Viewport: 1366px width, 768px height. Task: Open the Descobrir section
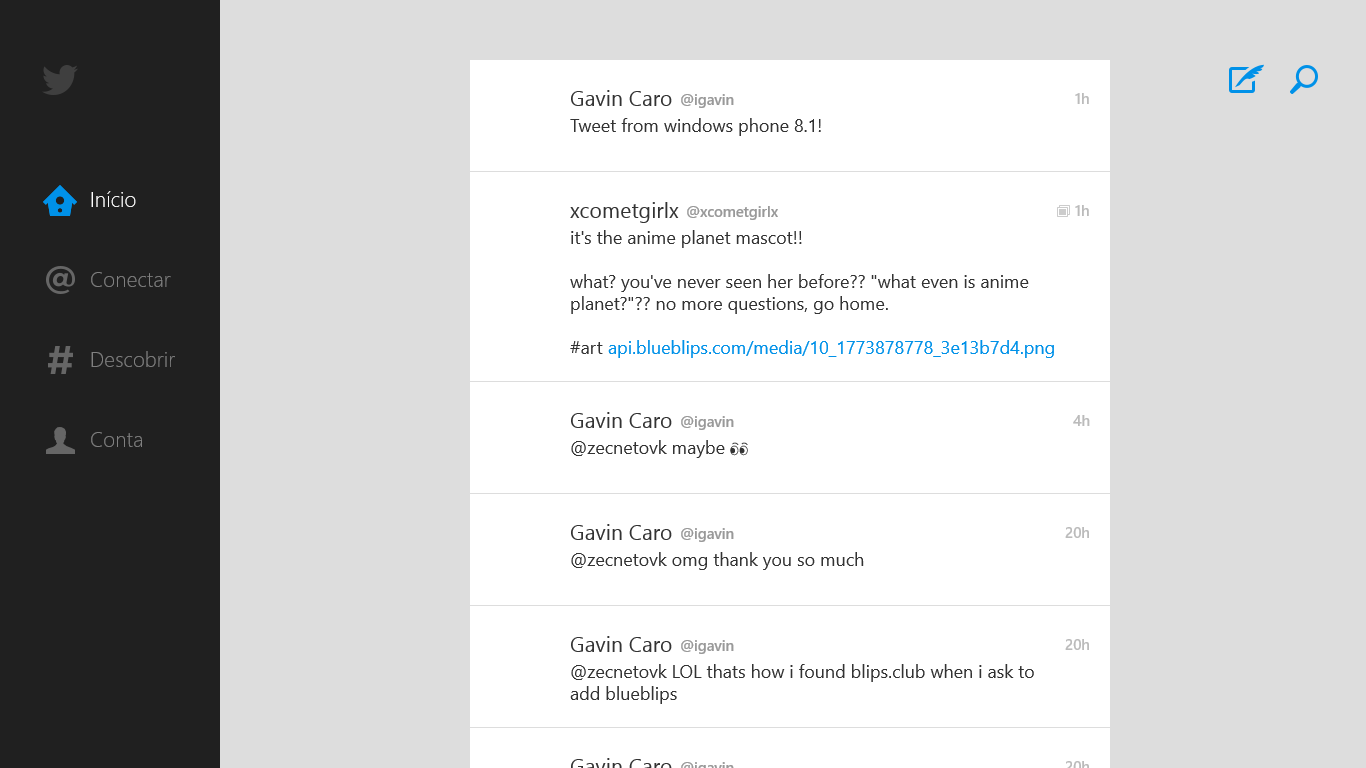pyautogui.click(x=132, y=360)
